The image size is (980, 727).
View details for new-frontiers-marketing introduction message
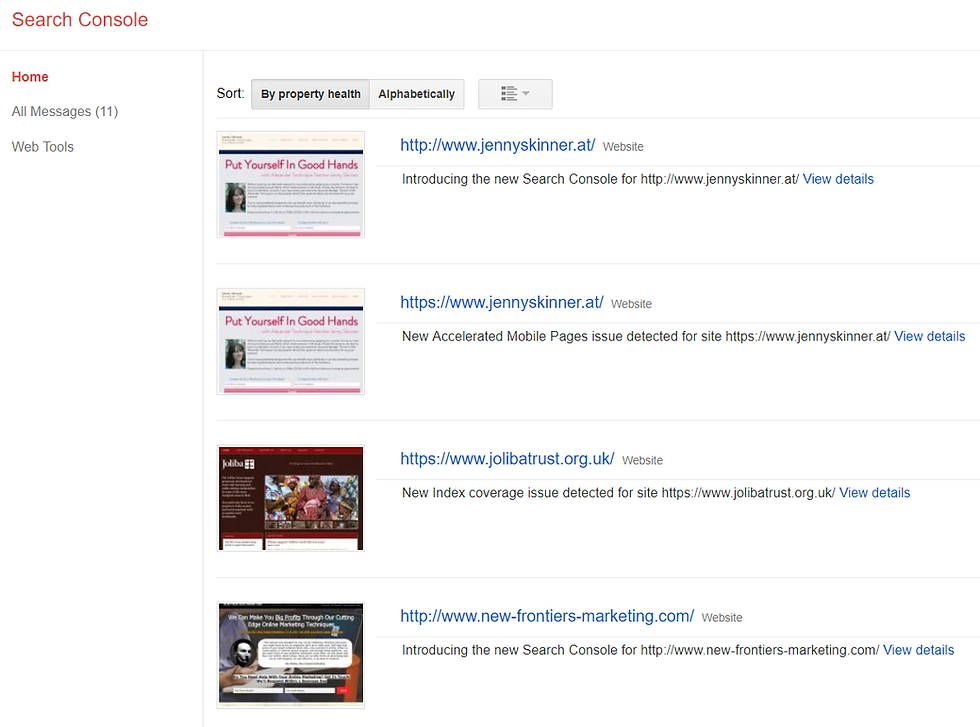tap(918, 650)
